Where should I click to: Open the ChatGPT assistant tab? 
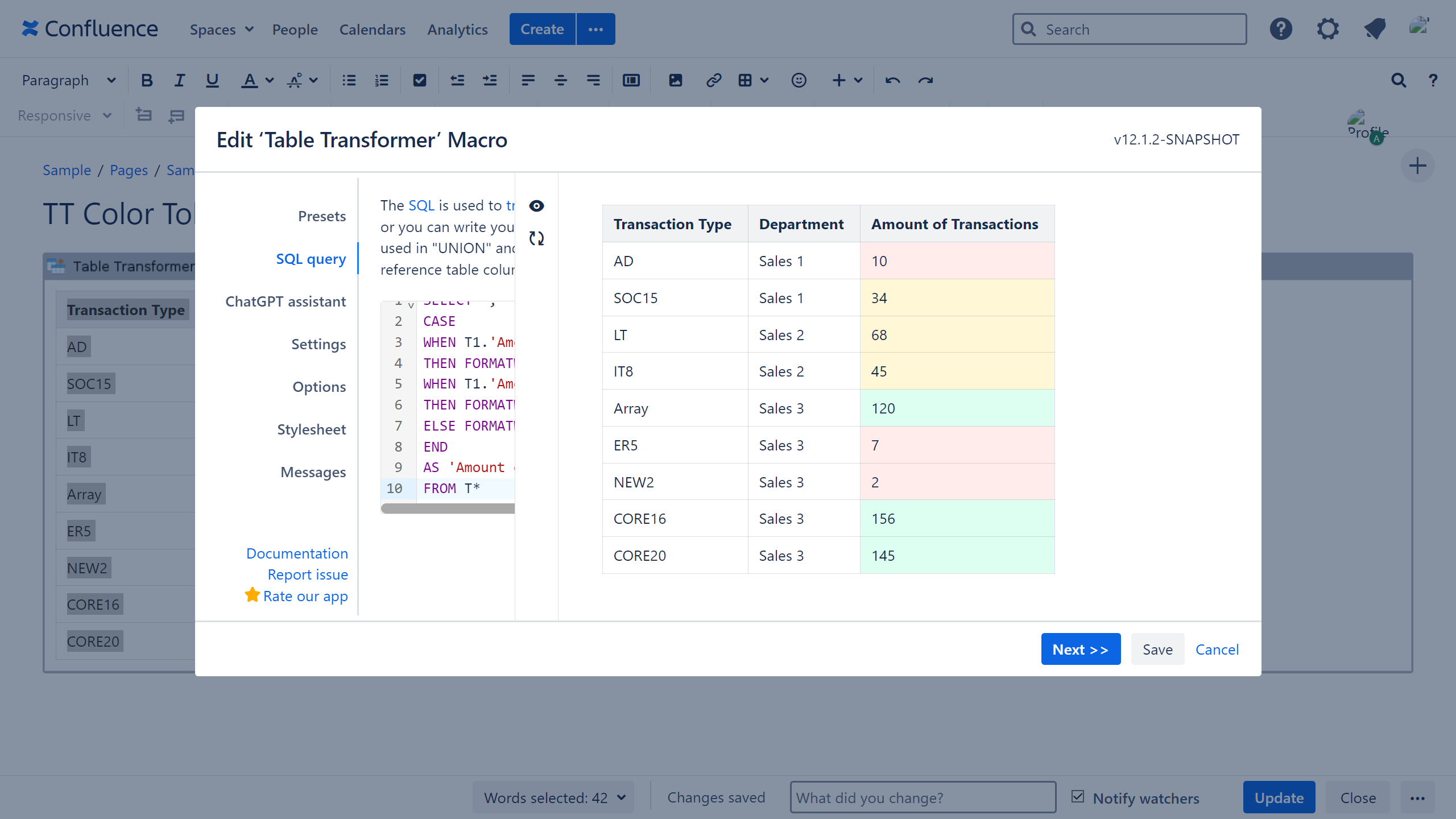285,301
